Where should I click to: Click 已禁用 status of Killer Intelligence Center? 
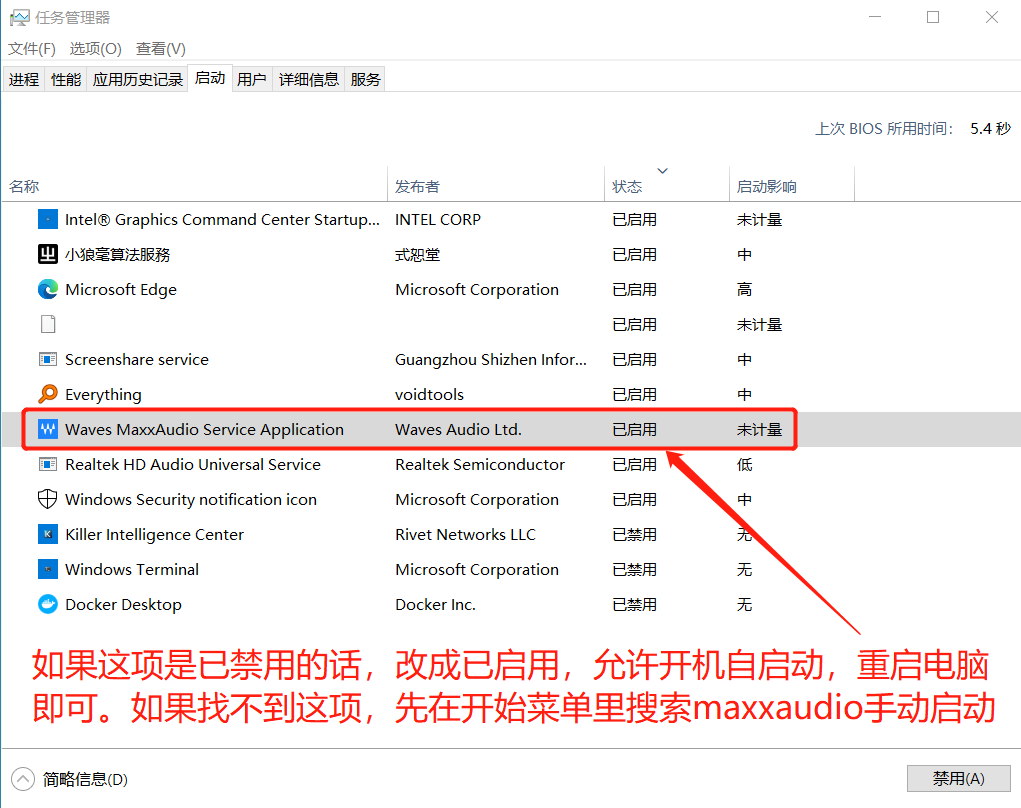pos(634,535)
